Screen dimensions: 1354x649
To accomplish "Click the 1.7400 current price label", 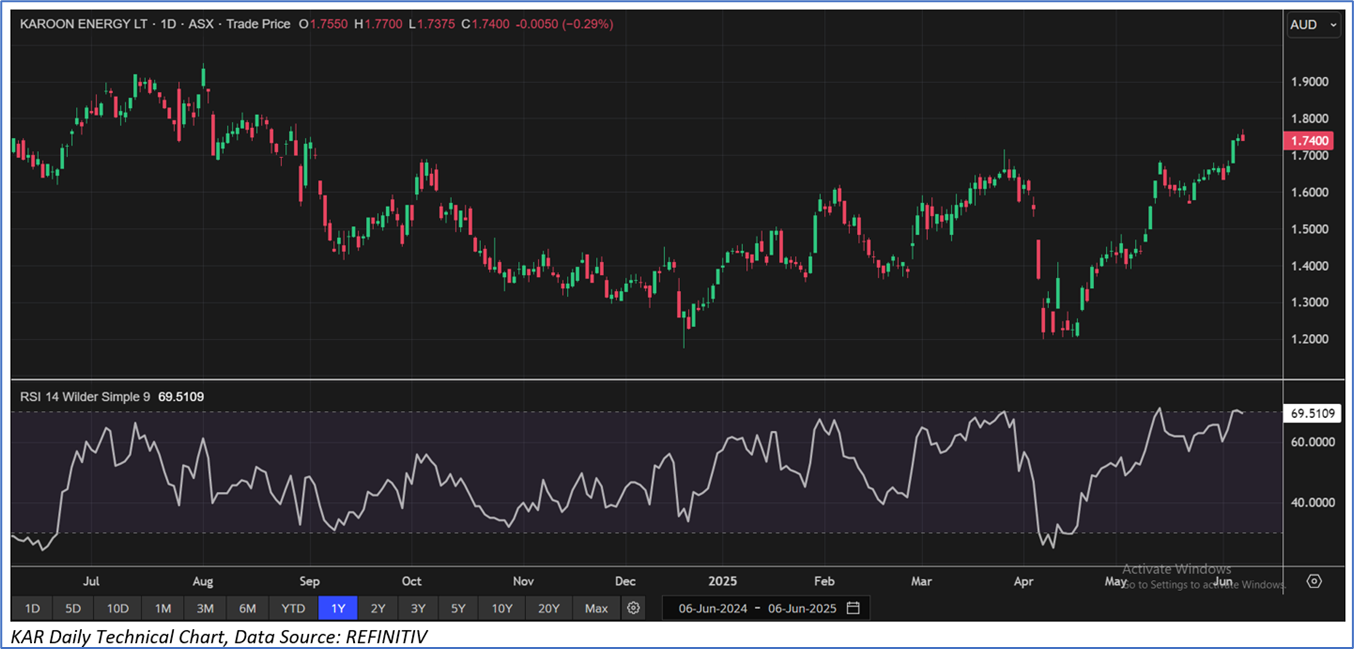I will click(1309, 142).
